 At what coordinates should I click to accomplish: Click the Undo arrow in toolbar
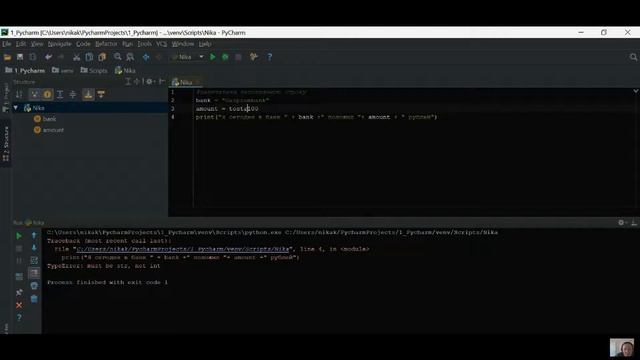(49, 57)
